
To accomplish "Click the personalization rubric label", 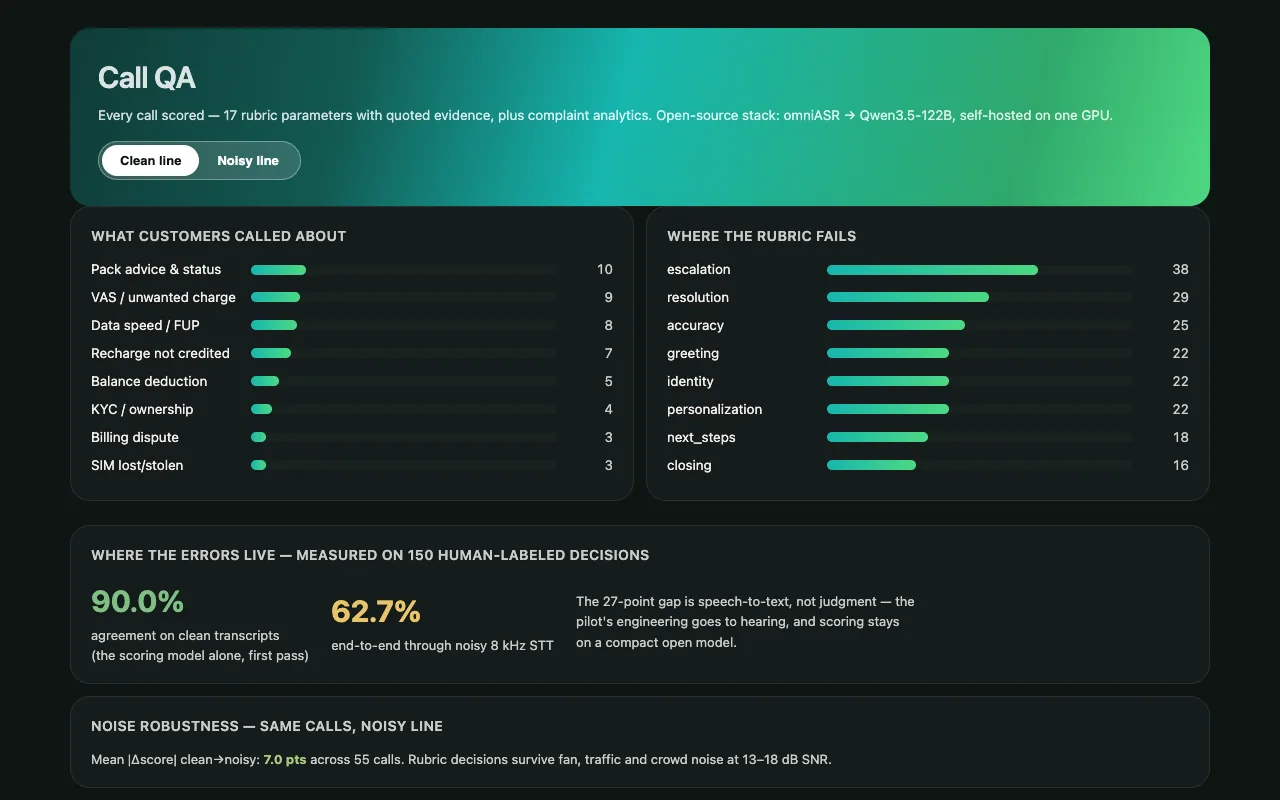I will click(715, 410).
